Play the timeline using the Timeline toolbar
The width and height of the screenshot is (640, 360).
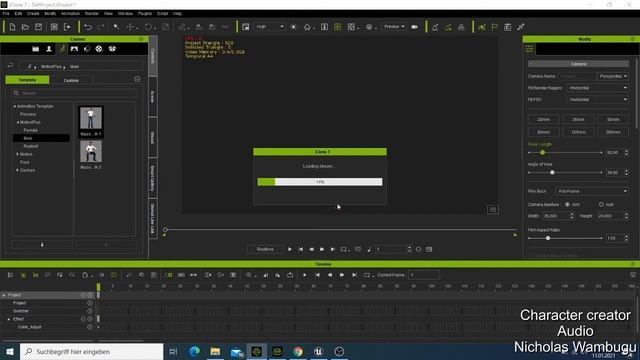pyautogui.click(x=304, y=275)
